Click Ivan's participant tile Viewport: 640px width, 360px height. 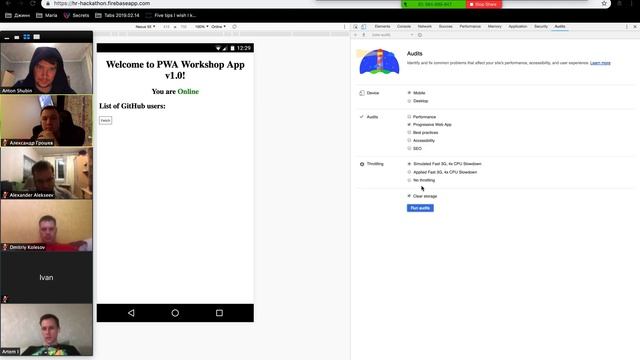[47, 278]
